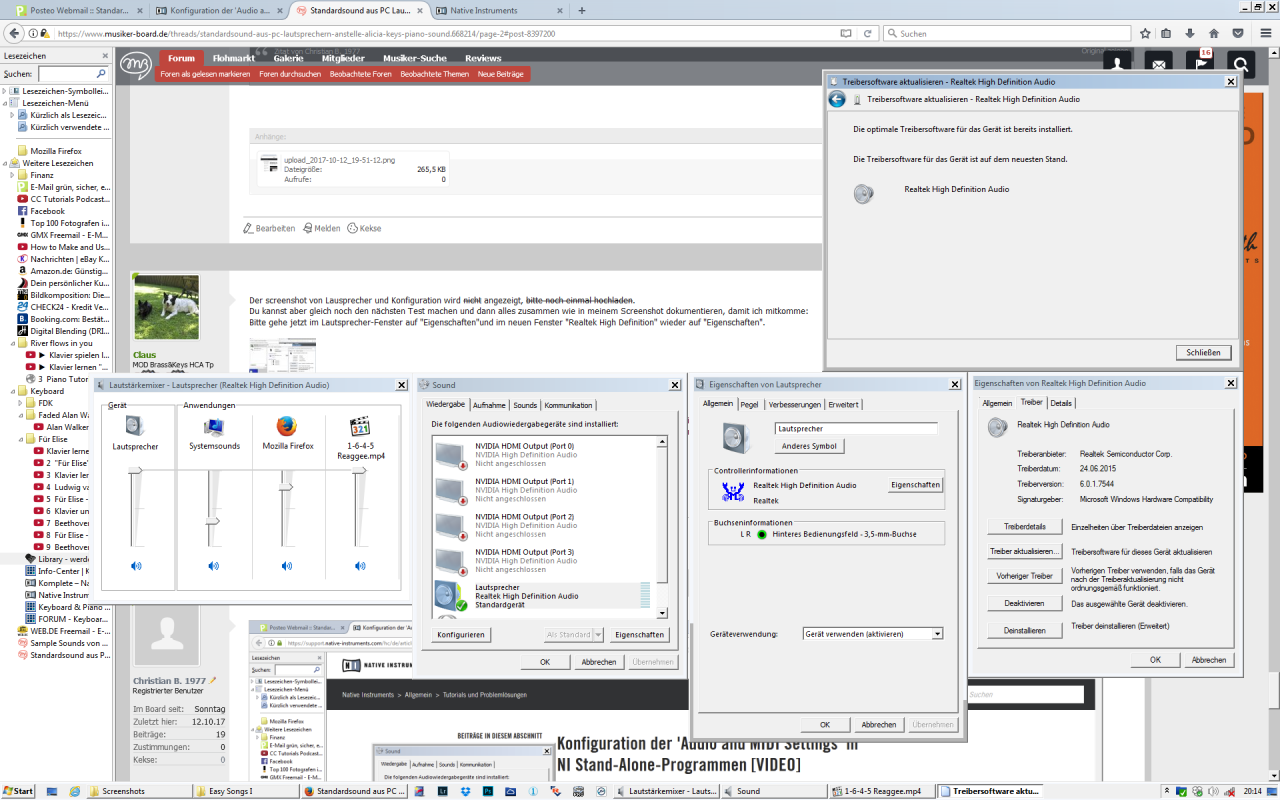The height and width of the screenshot is (800, 1280).
Task: Click Treiberdetails button
Action: point(1025,526)
